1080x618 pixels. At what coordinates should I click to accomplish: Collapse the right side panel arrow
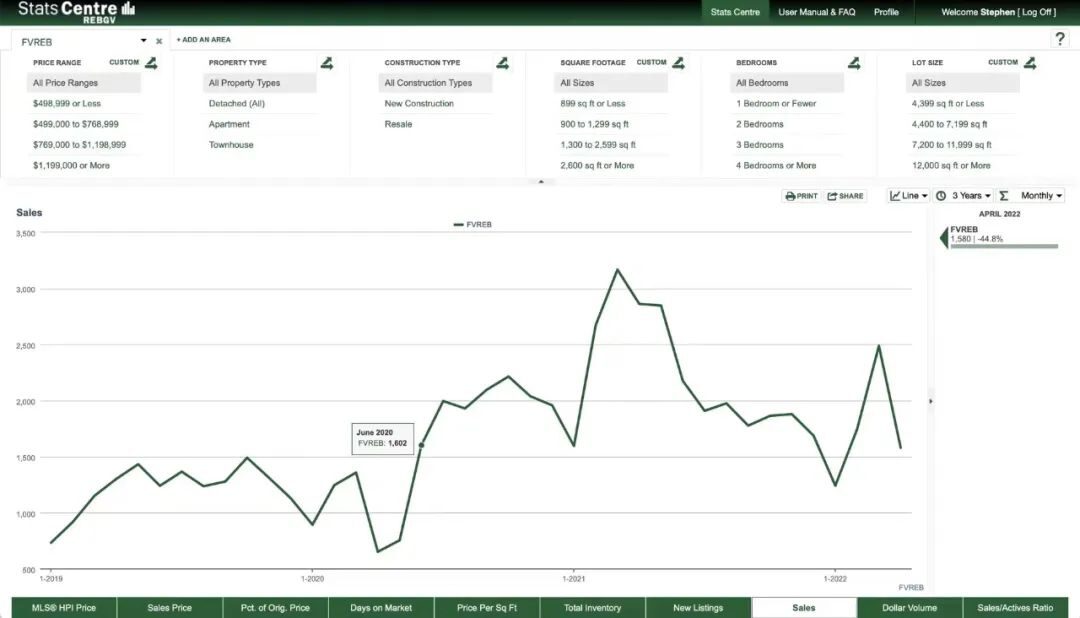click(931, 401)
